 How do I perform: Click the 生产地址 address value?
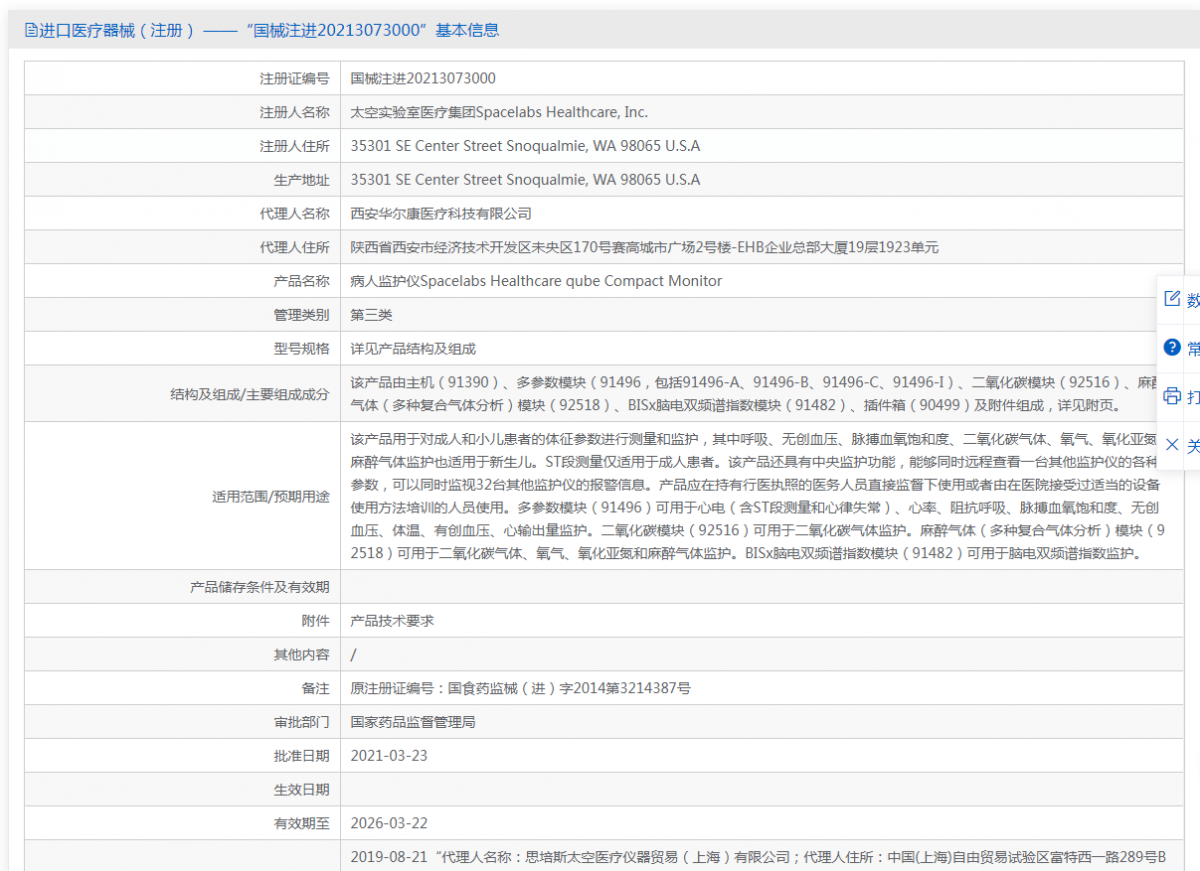coord(525,180)
